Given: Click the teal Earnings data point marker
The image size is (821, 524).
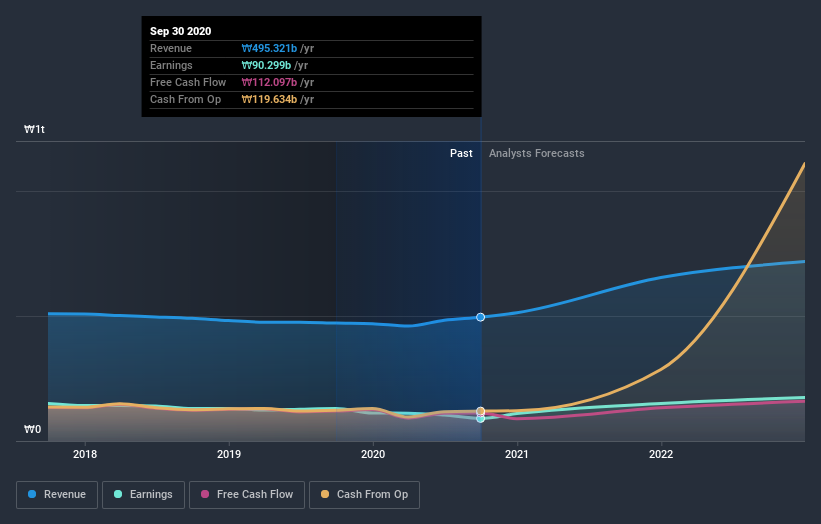Looking at the screenshot, I should tap(480, 419).
